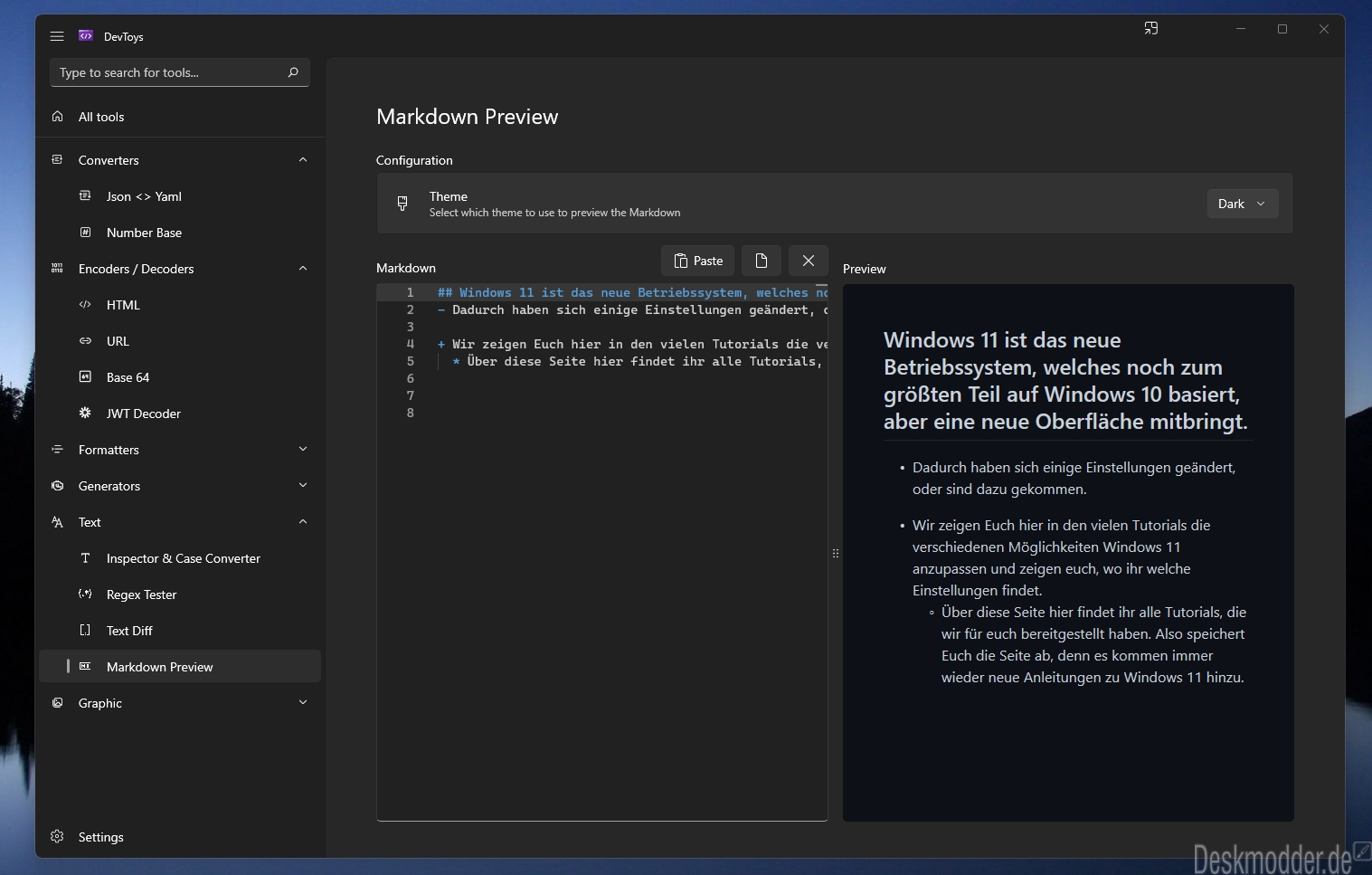Select Markdown Preview in sidebar
This screenshot has width=1372, height=875.
click(x=180, y=667)
